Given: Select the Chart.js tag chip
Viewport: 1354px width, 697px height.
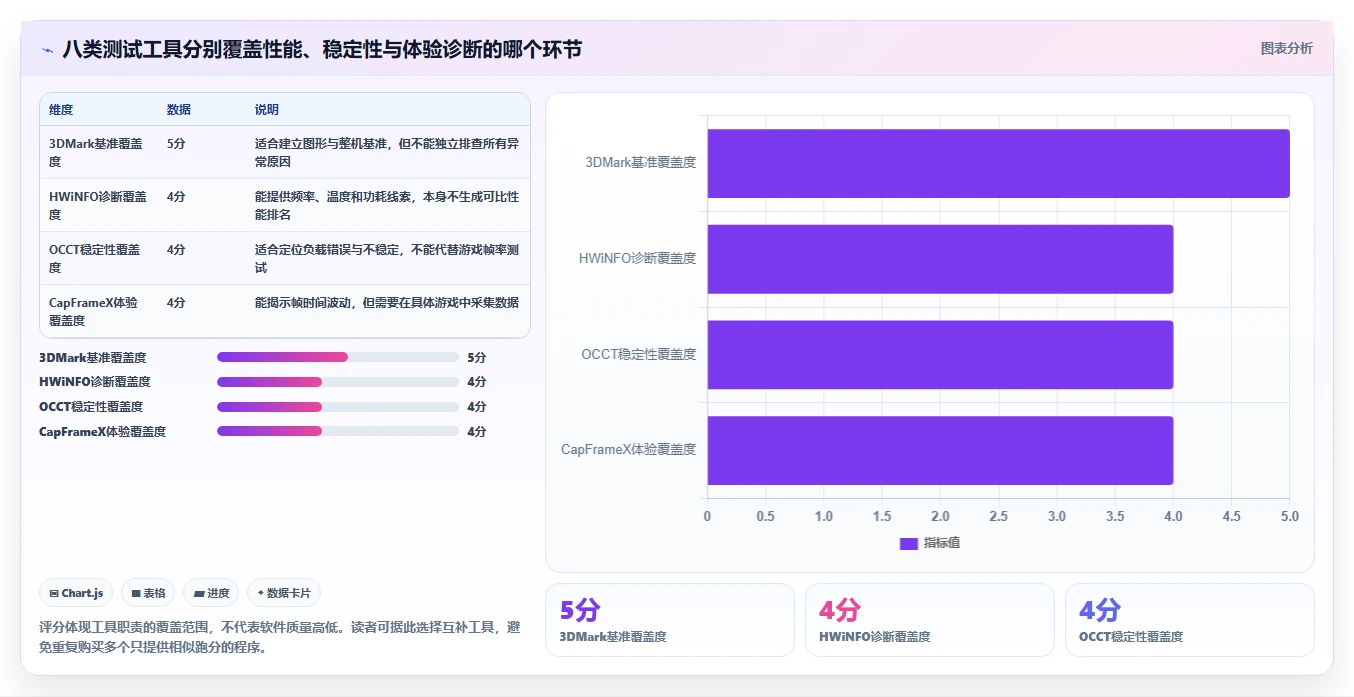Looking at the screenshot, I should [77, 593].
